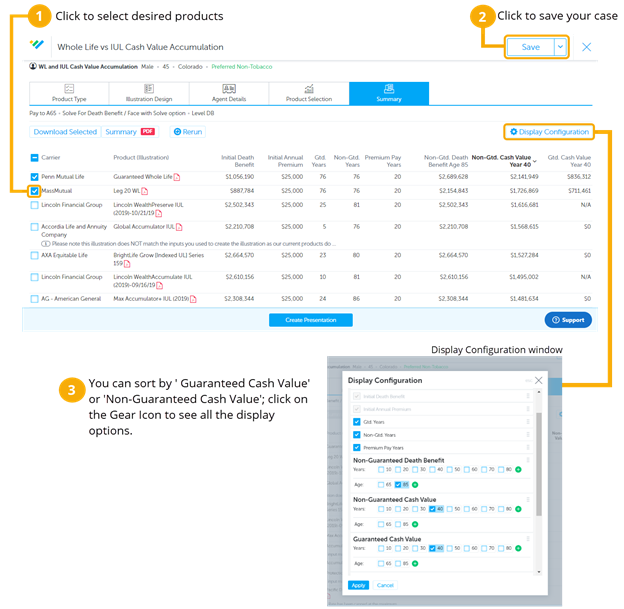The height and width of the screenshot is (609, 624).
Task: Click drag handle for Premium Pay Years row
Action: click(x=528, y=448)
